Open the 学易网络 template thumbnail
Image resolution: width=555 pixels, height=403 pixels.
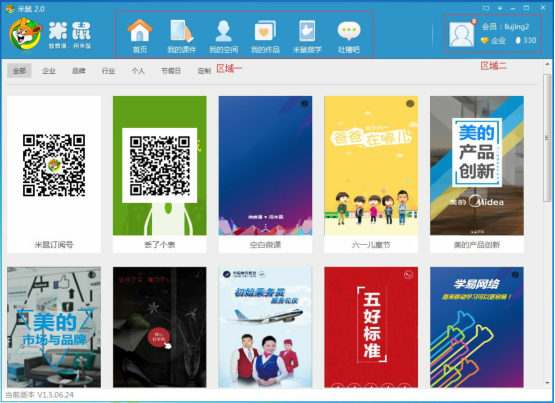tap(477, 327)
